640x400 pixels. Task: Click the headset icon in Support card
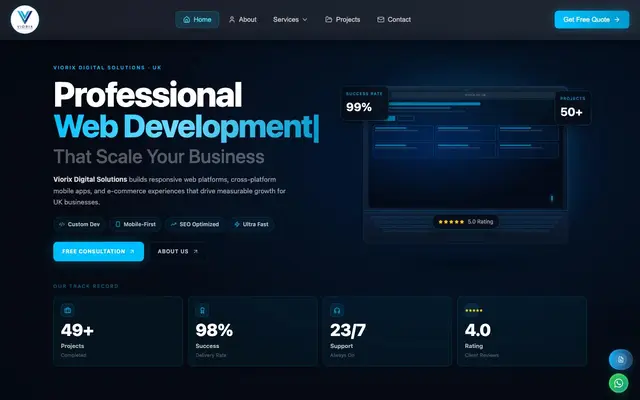(x=337, y=310)
